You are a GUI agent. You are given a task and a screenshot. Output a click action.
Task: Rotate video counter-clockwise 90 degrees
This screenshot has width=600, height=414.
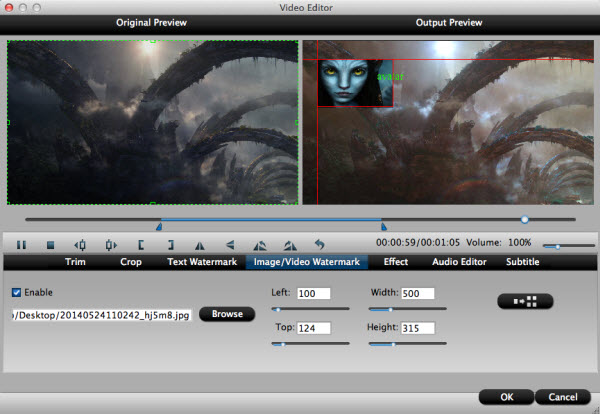260,245
